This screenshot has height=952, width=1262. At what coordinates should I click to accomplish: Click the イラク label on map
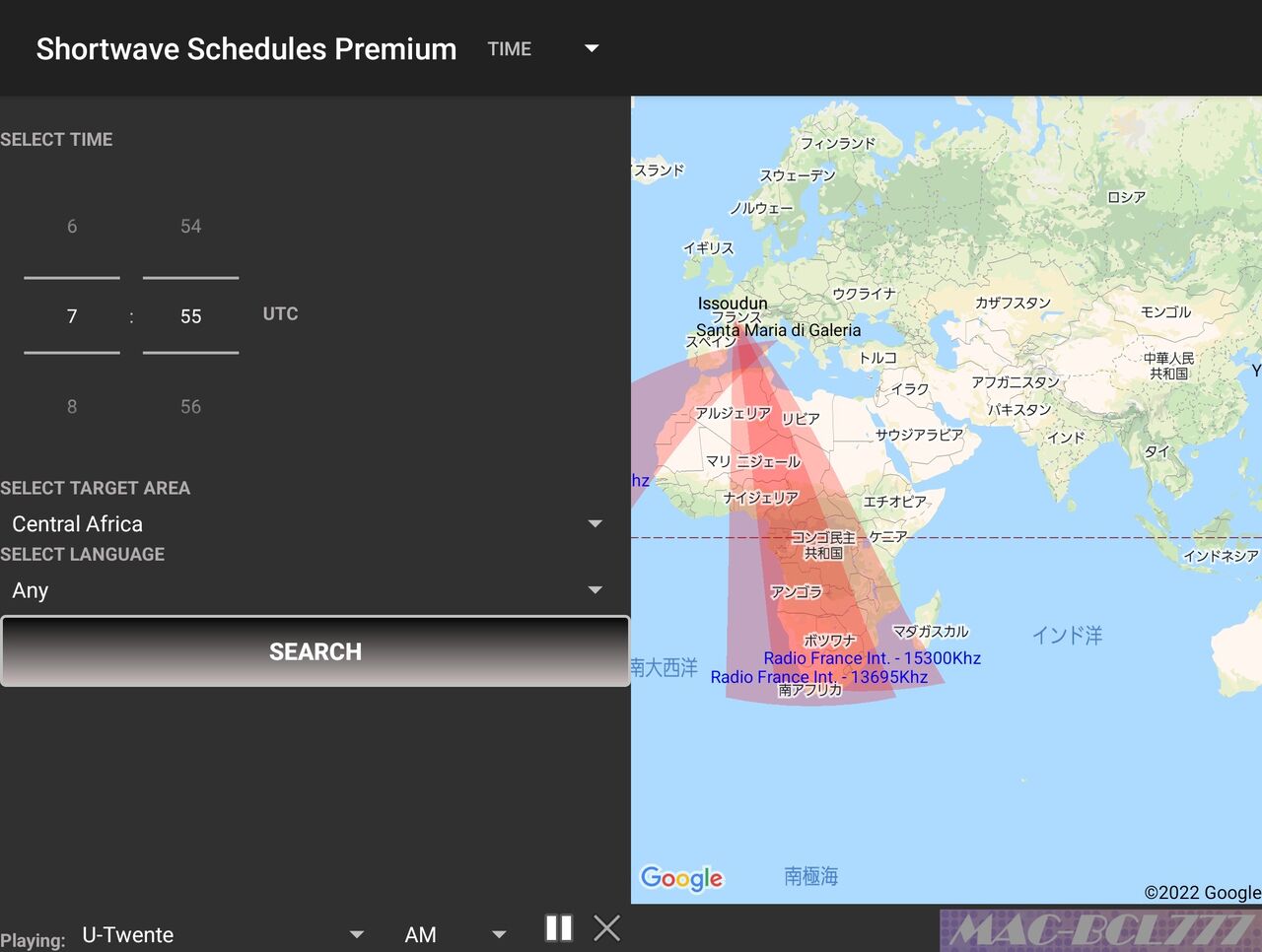(910, 389)
